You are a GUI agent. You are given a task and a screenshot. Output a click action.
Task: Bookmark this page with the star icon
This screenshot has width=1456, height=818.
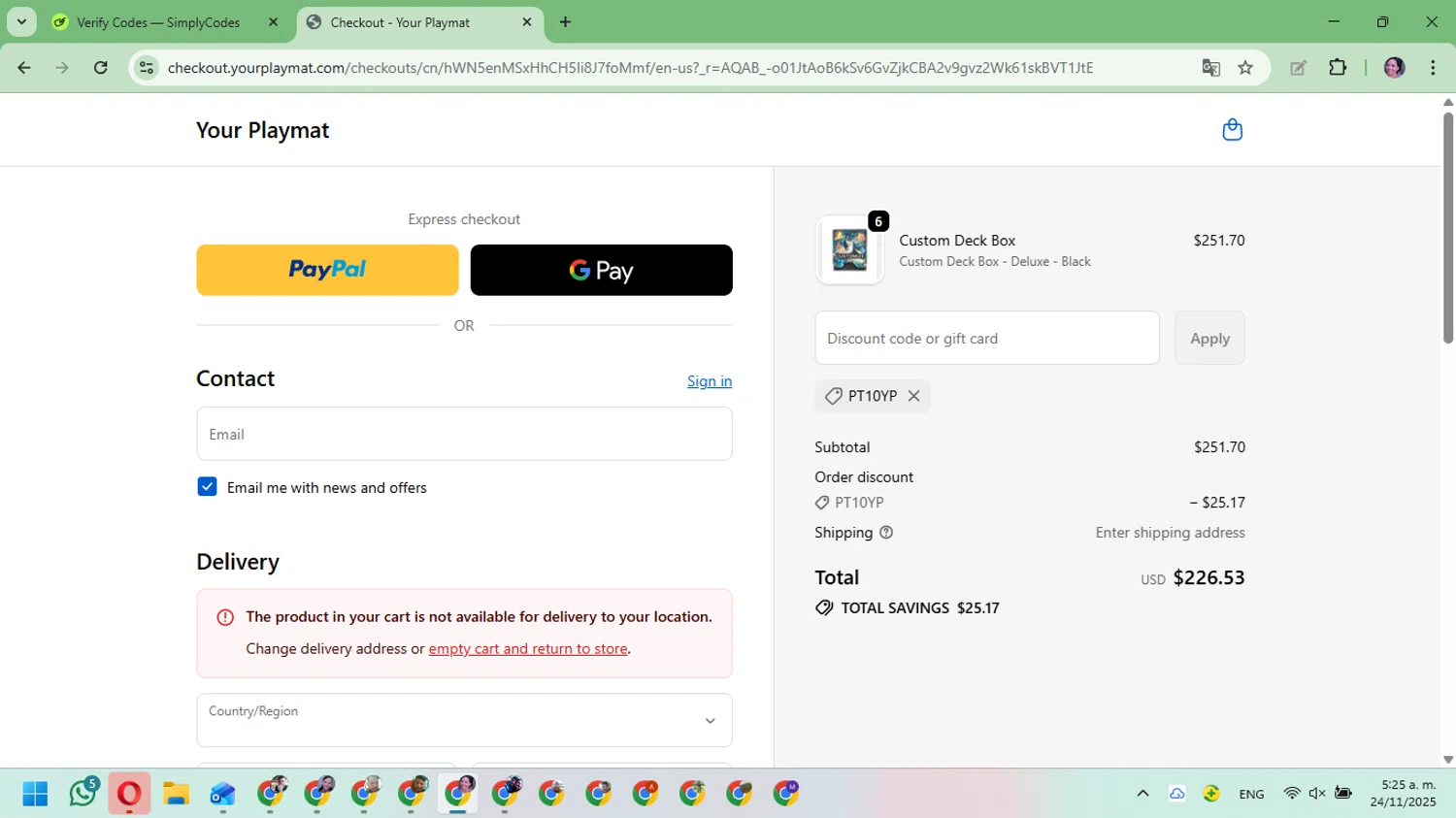1245,68
